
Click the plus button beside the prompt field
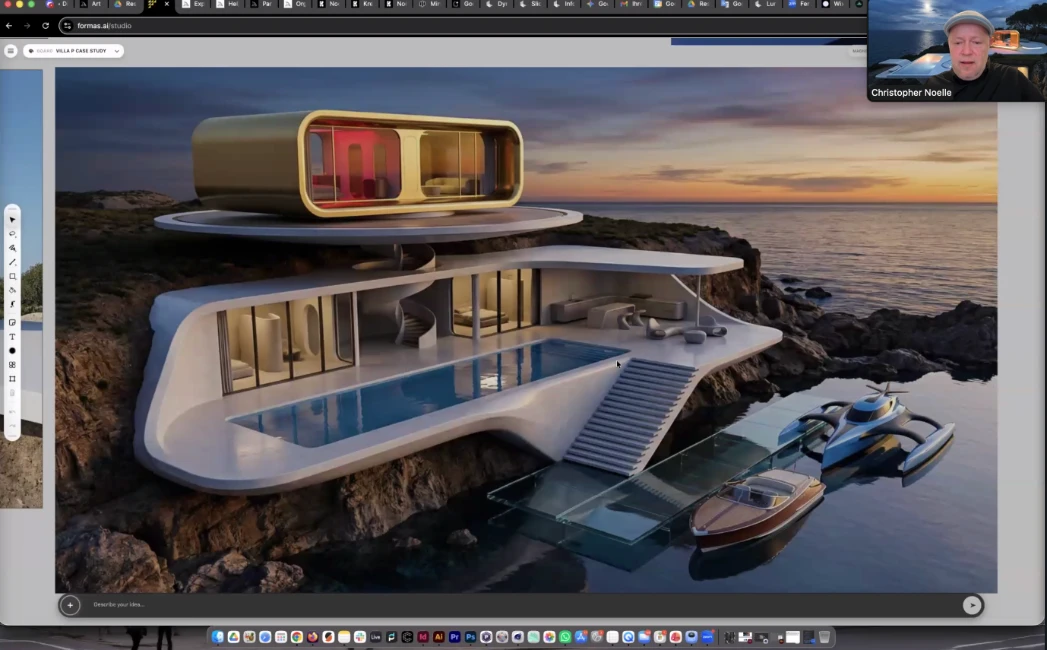point(70,604)
